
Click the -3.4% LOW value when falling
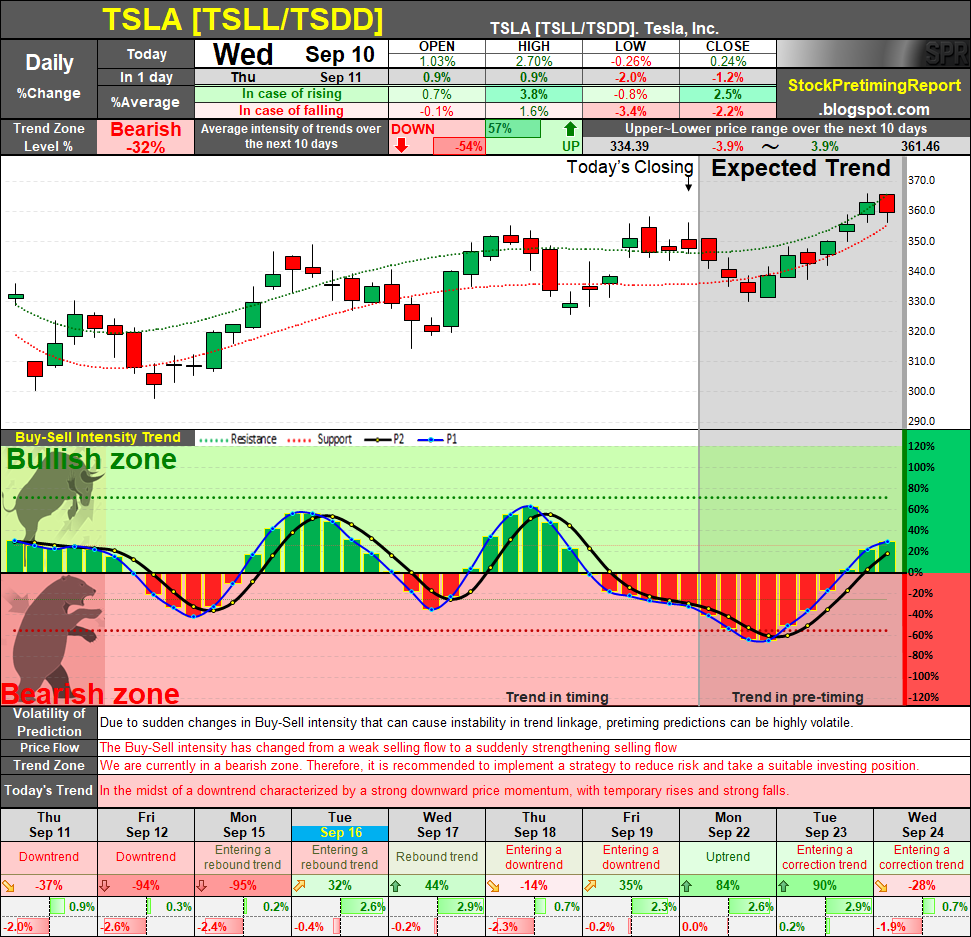(x=630, y=111)
